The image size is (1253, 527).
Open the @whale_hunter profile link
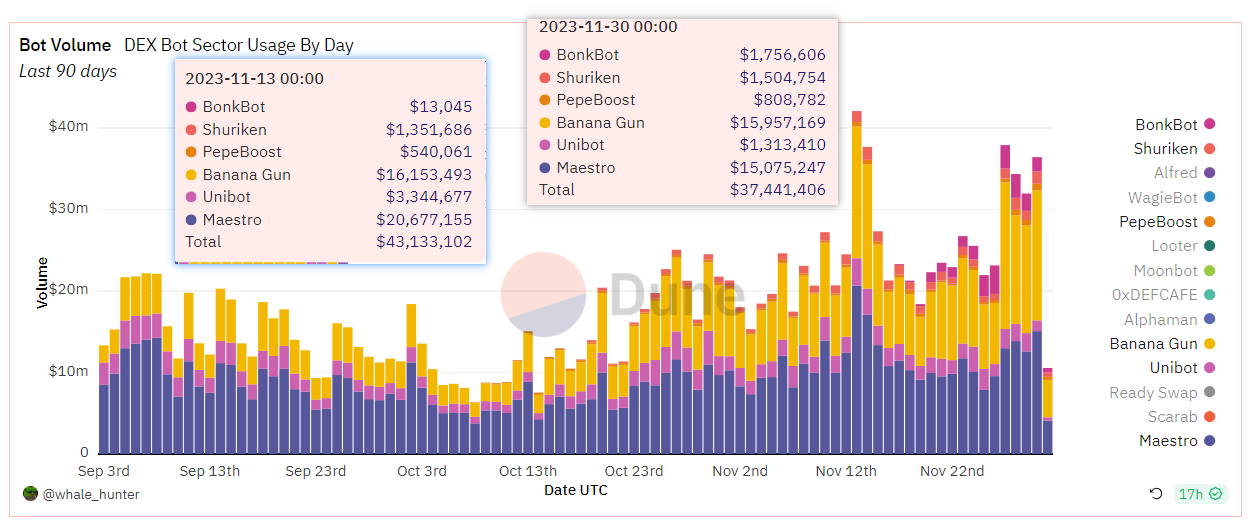[91, 494]
